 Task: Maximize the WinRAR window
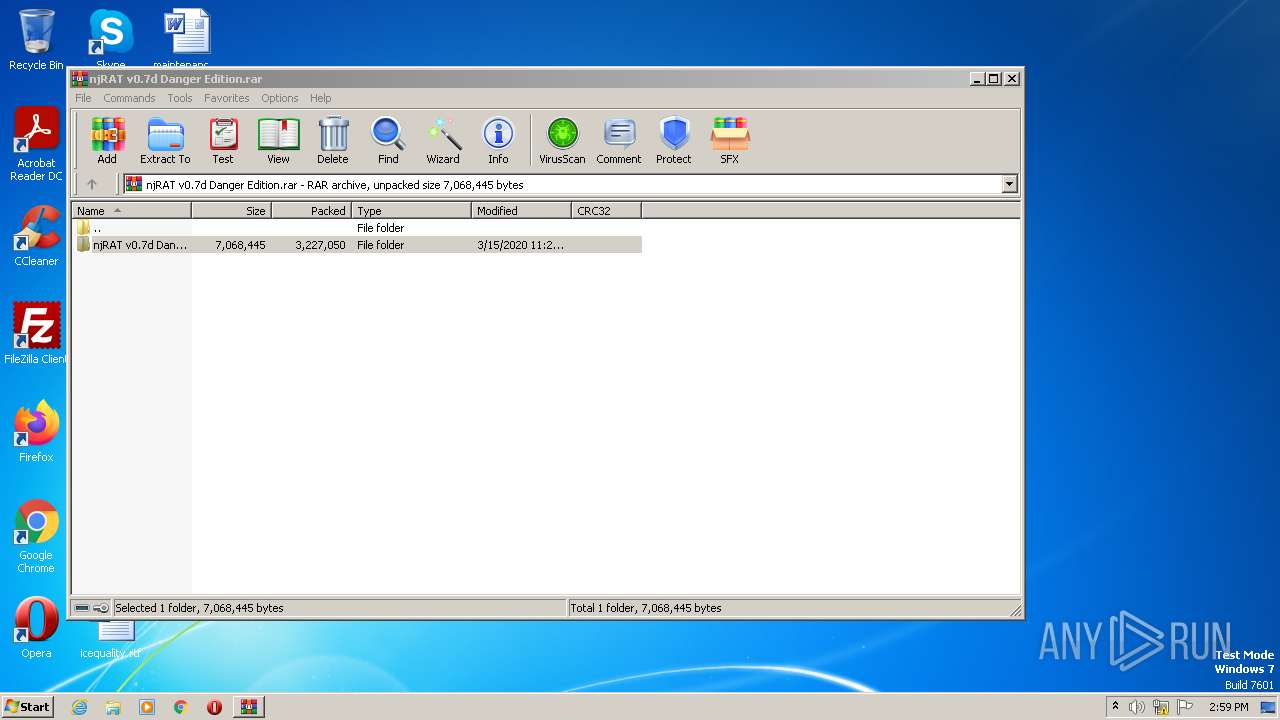[x=994, y=78]
